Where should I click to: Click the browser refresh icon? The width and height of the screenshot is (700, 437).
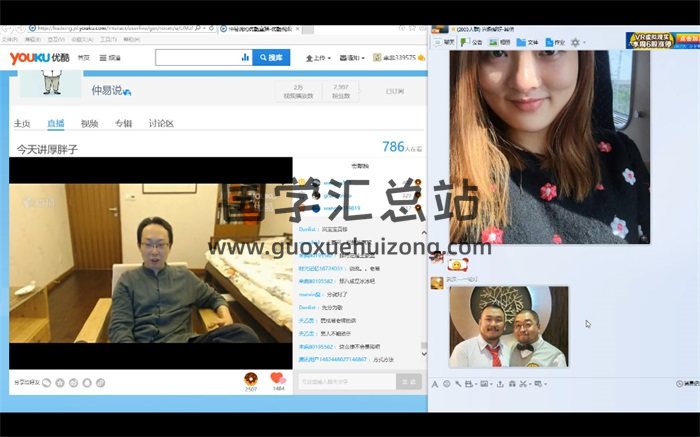211,28
